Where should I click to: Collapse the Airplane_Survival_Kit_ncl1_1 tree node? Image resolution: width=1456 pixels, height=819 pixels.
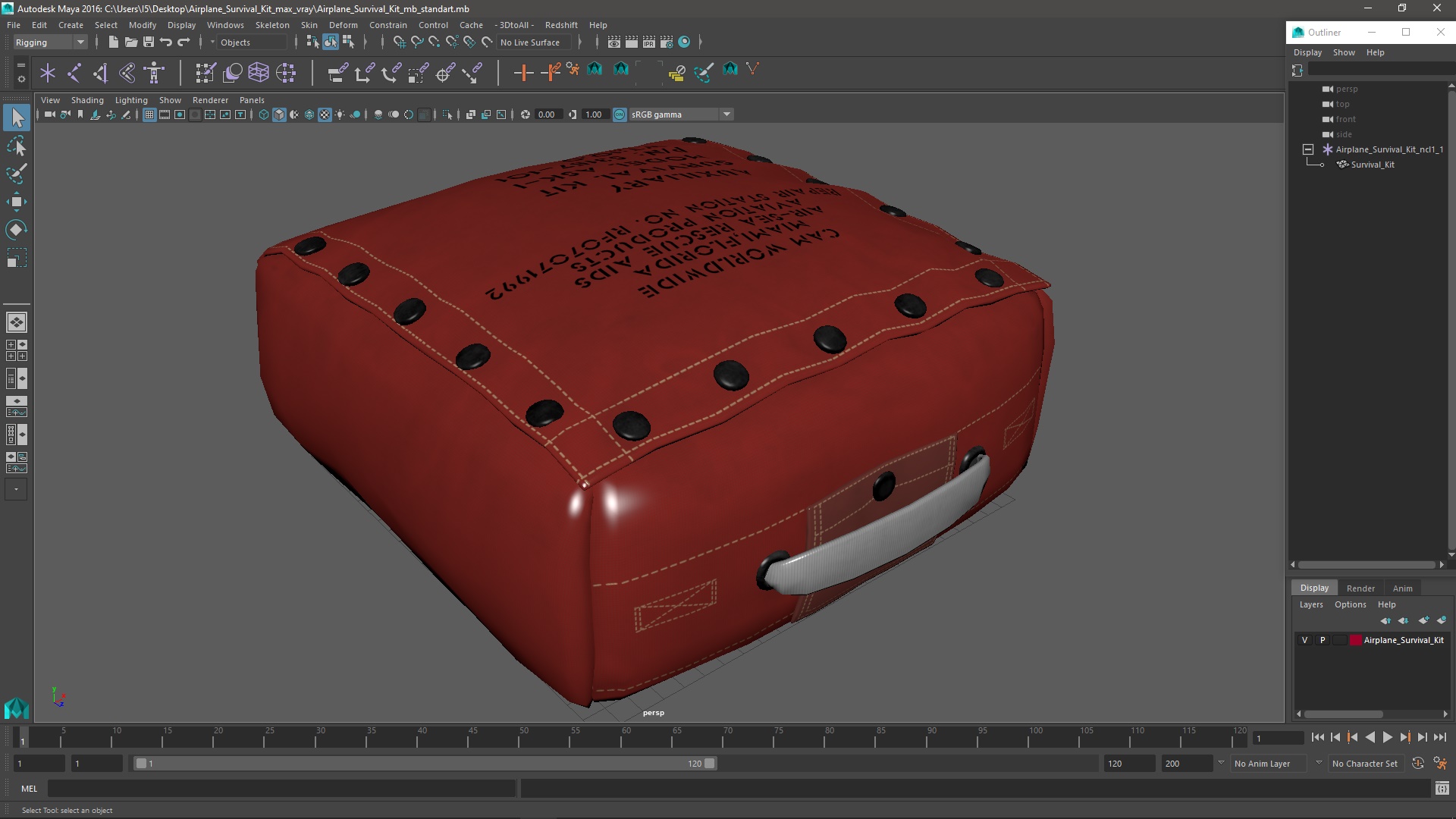pos(1308,149)
